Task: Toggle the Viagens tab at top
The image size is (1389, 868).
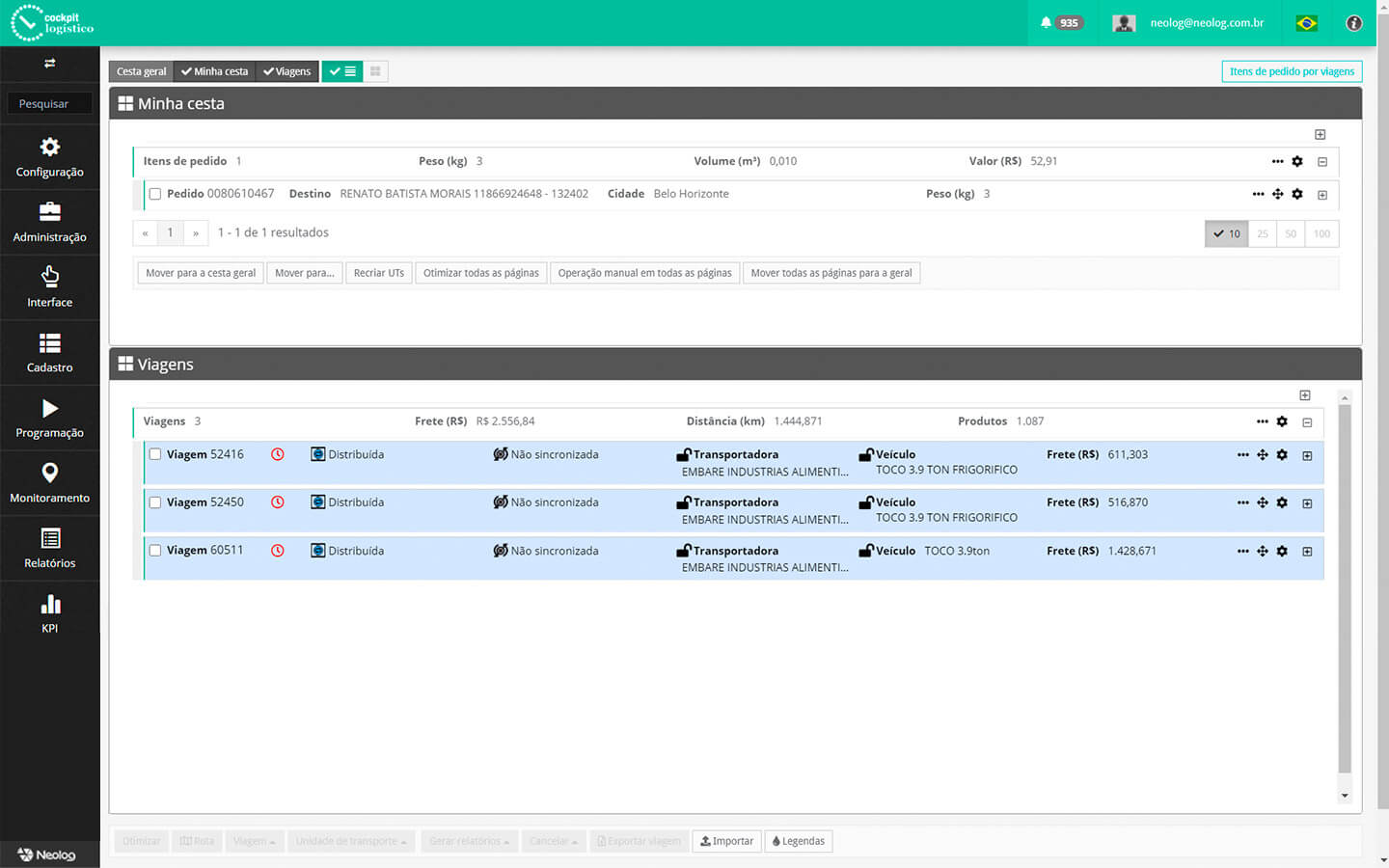Action: (287, 71)
